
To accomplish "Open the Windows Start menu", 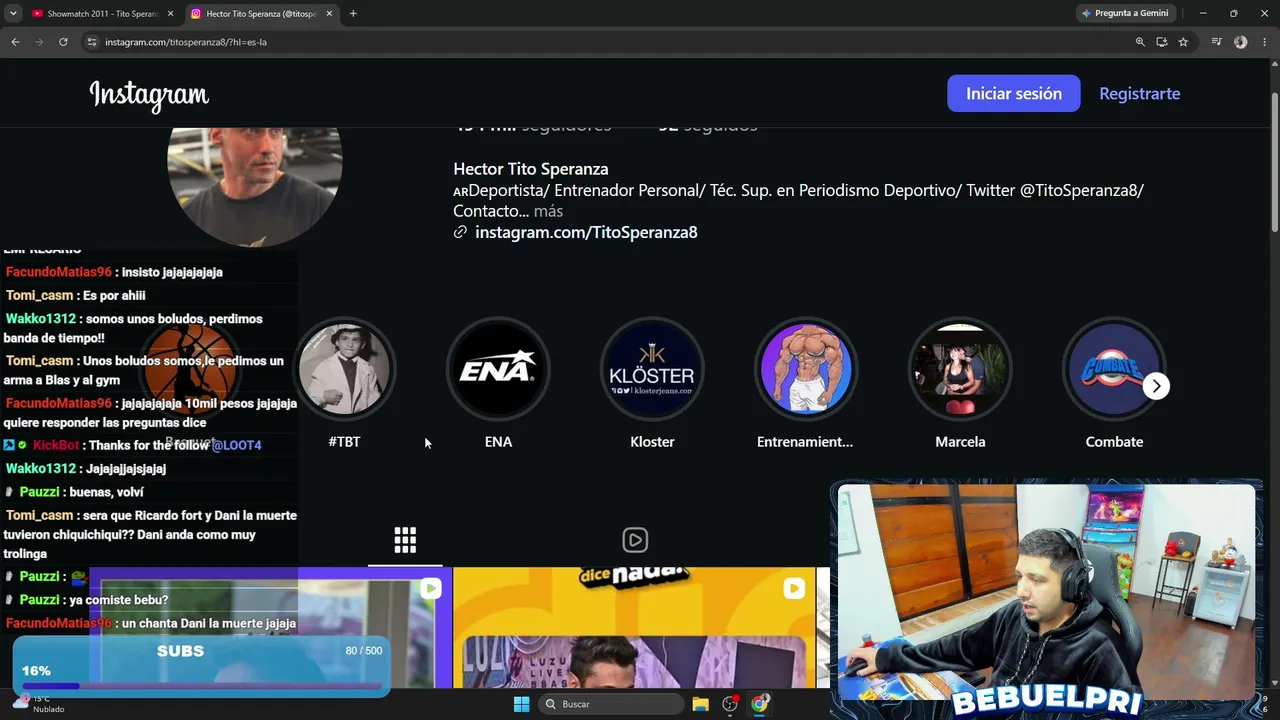I will click(x=521, y=704).
